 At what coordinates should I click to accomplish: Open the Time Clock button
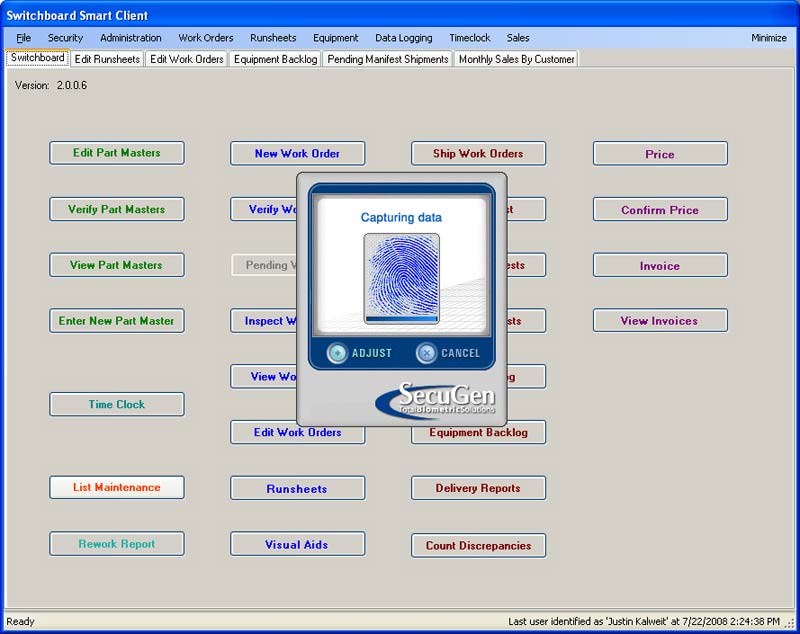coord(117,404)
